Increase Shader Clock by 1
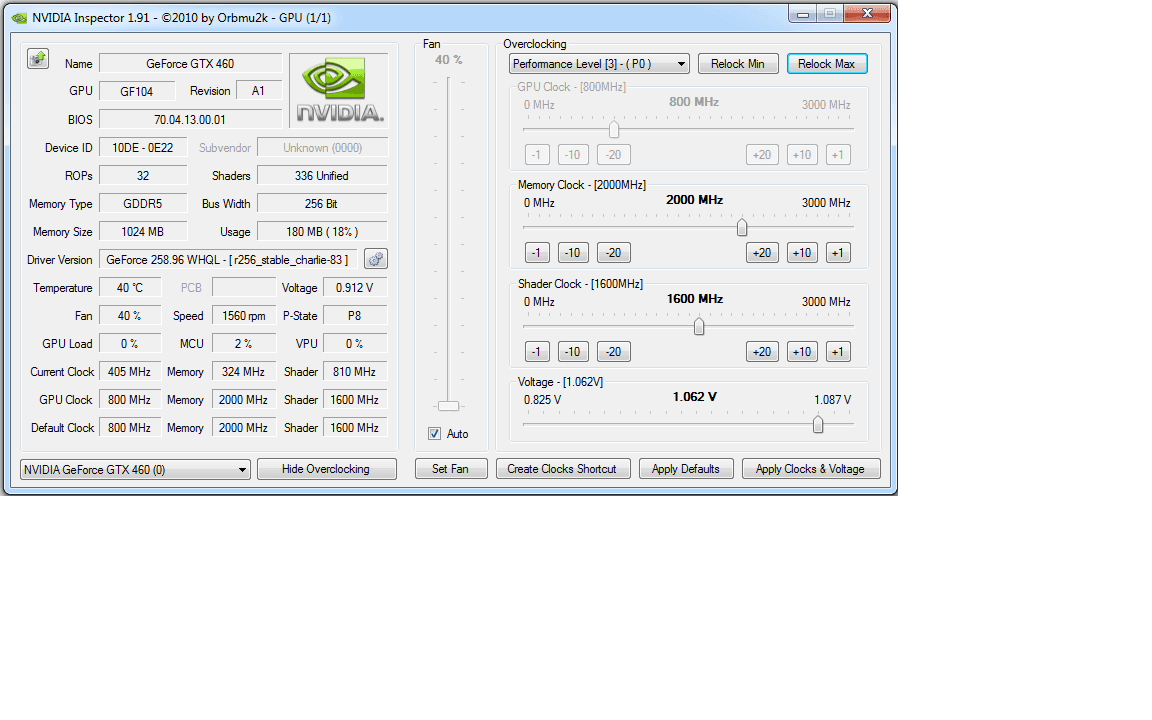Image resolution: width=1152 pixels, height=720 pixels. pos(838,352)
